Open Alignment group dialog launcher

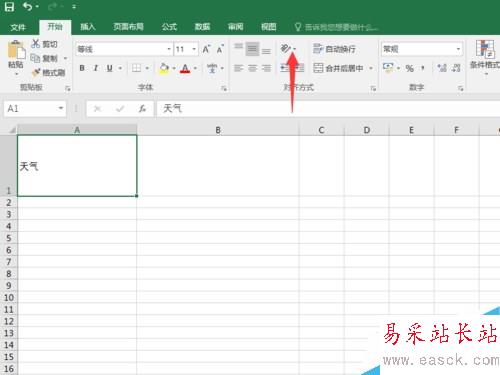pyautogui.click(x=373, y=88)
